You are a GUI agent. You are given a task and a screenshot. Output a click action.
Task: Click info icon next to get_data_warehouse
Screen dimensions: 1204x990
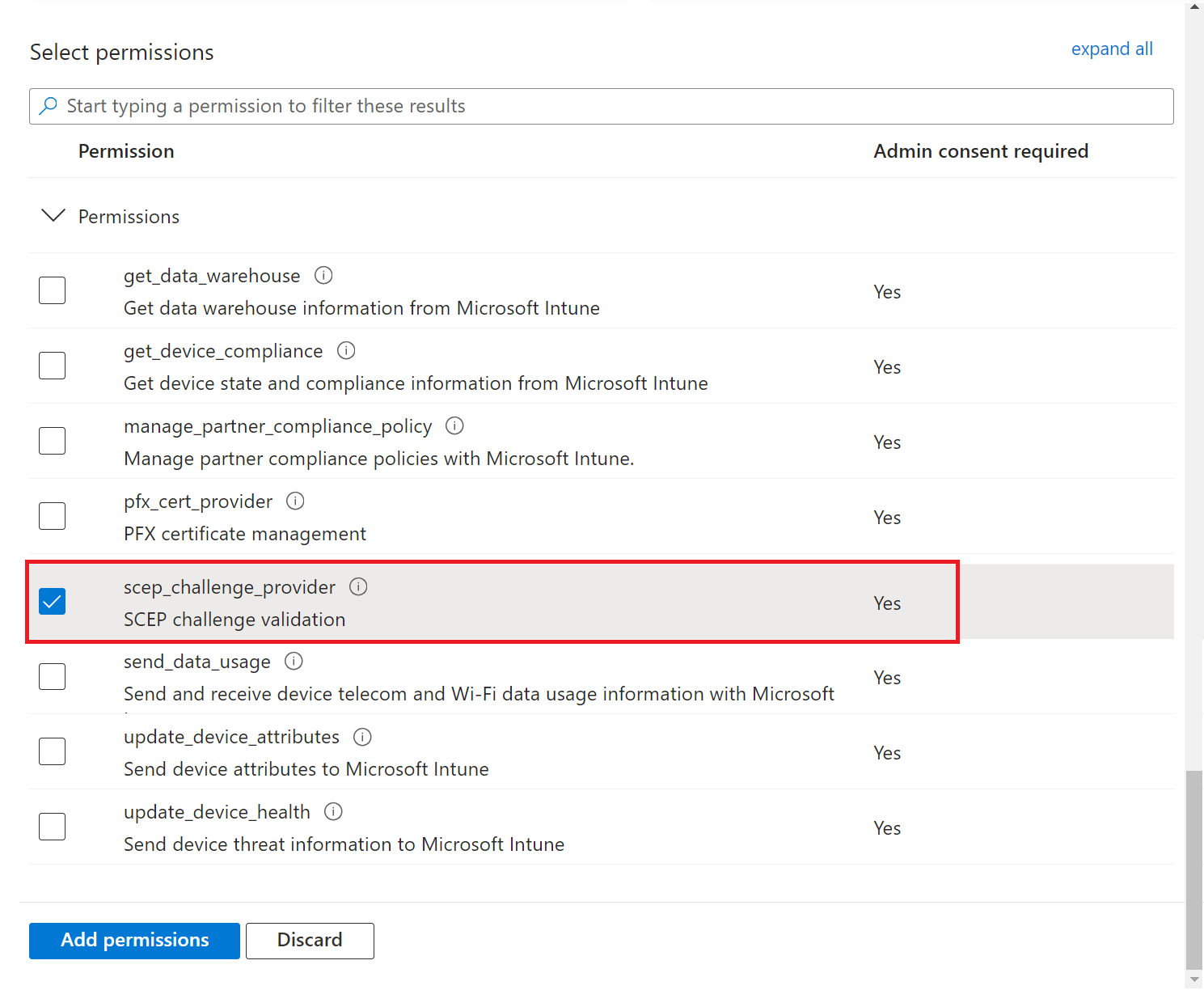pos(323,276)
